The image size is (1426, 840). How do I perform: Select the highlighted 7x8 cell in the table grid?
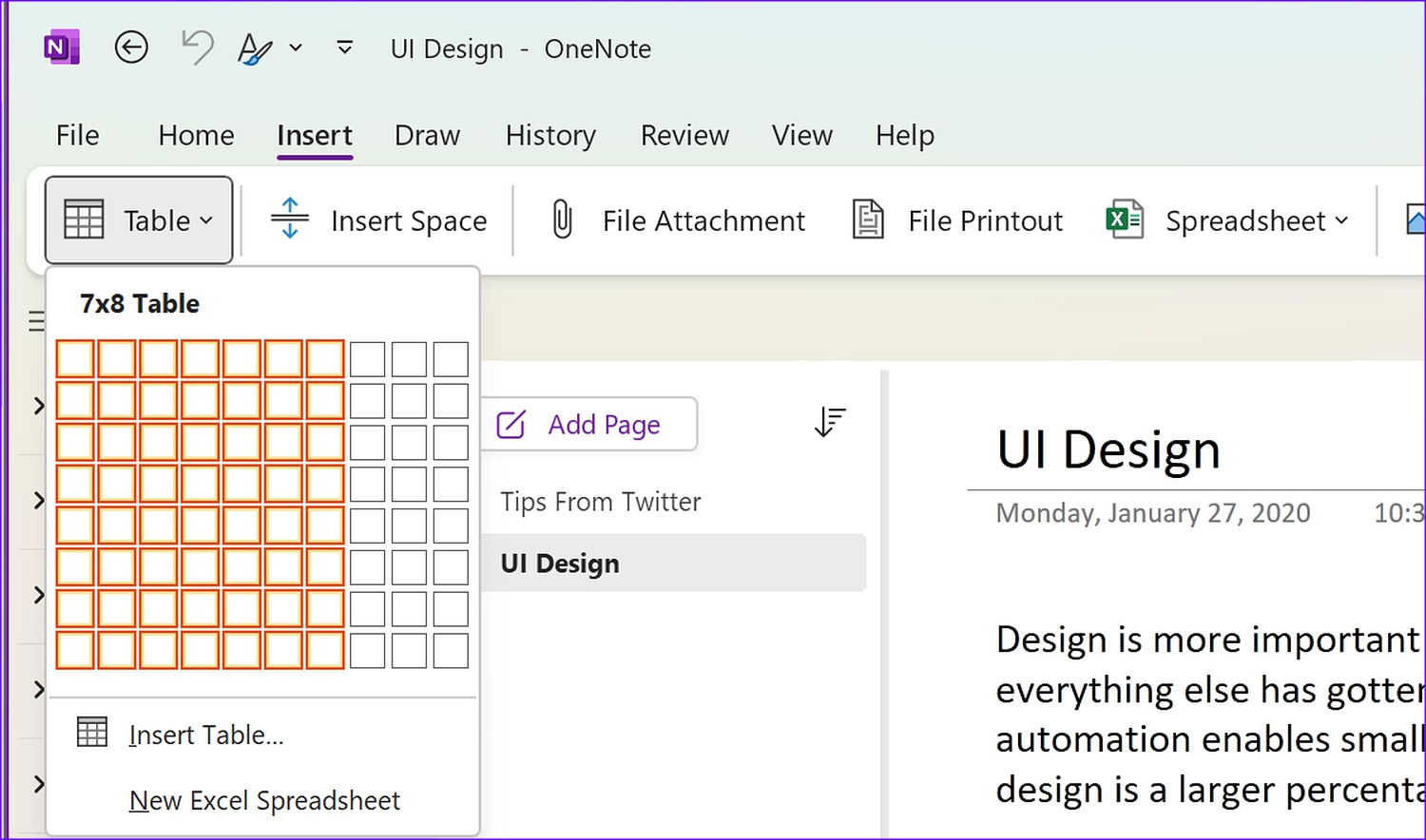click(325, 651)
